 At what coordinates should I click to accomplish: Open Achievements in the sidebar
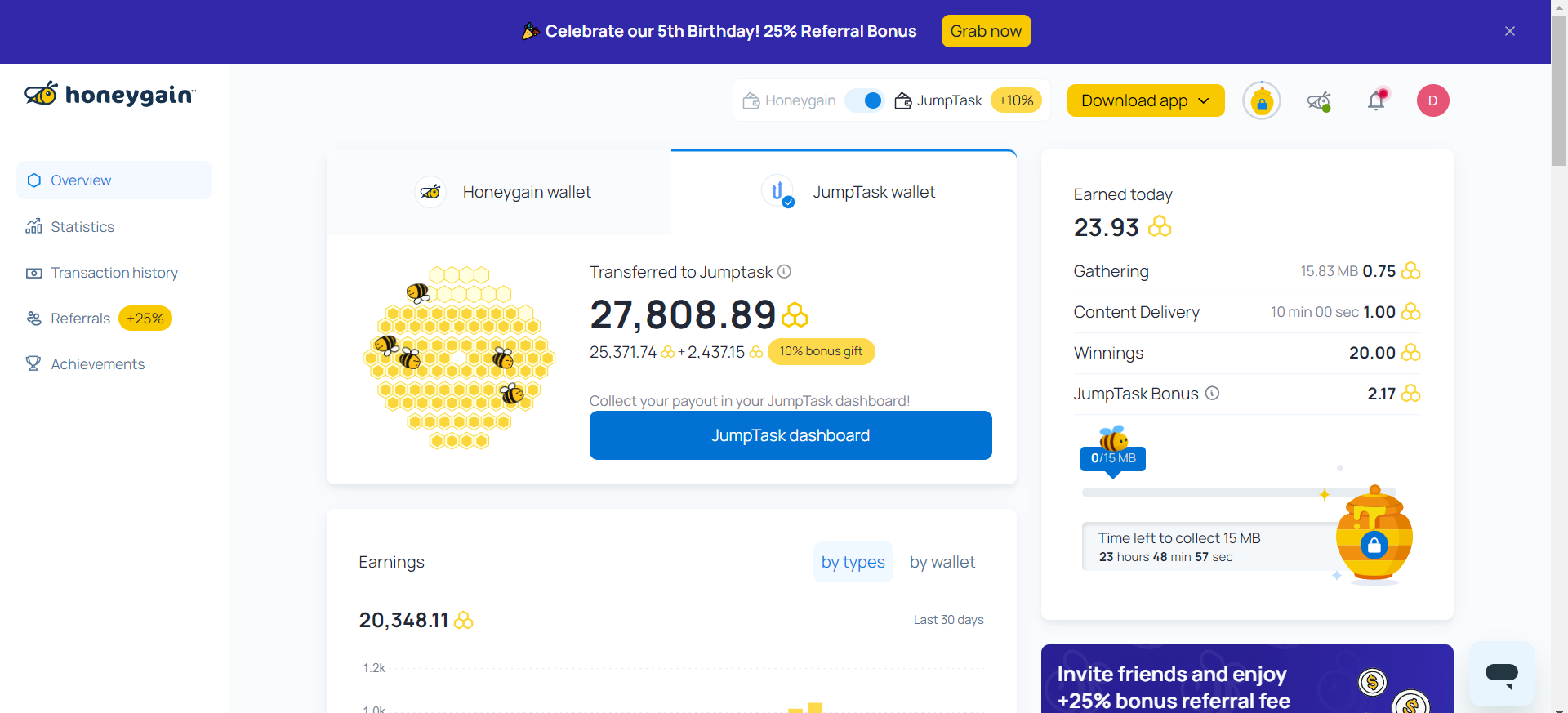pyautogui.click(x=97, y=364)
